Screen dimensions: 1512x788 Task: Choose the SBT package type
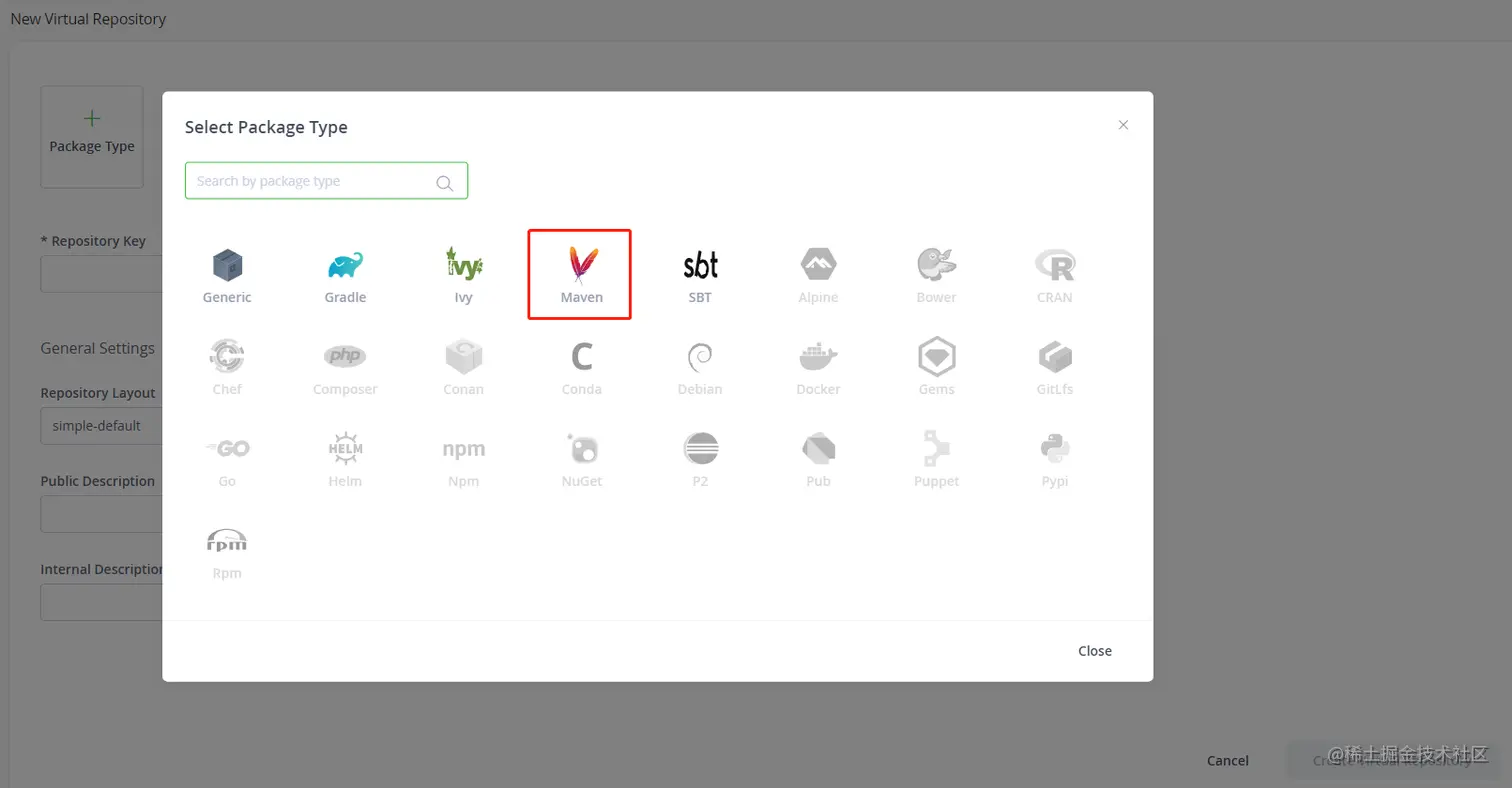700,274
